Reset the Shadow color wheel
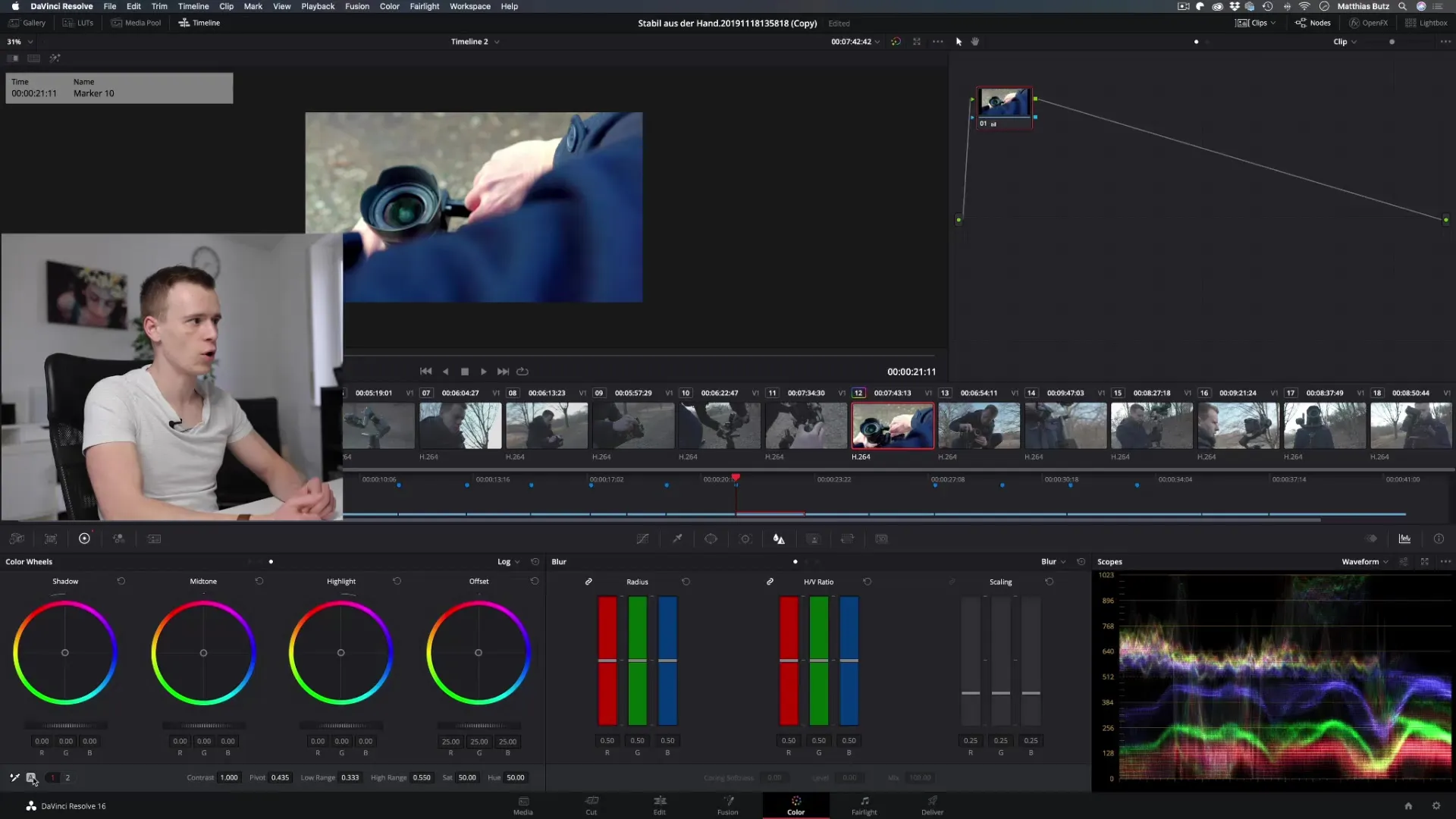Image resolution: width=1456 pixels, height=819 pixels. (x=121, y=581)
